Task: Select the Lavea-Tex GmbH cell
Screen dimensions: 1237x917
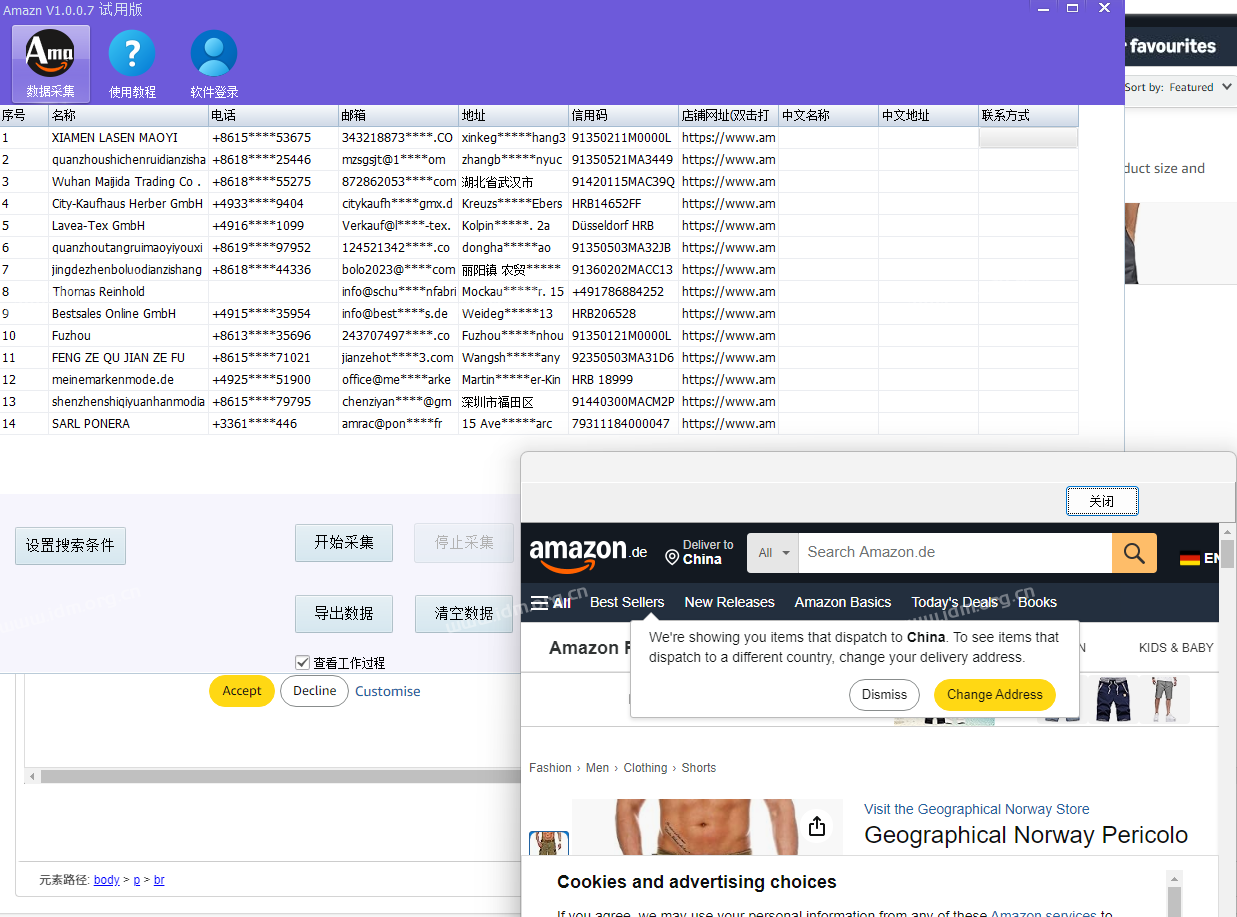Action: 129,225
